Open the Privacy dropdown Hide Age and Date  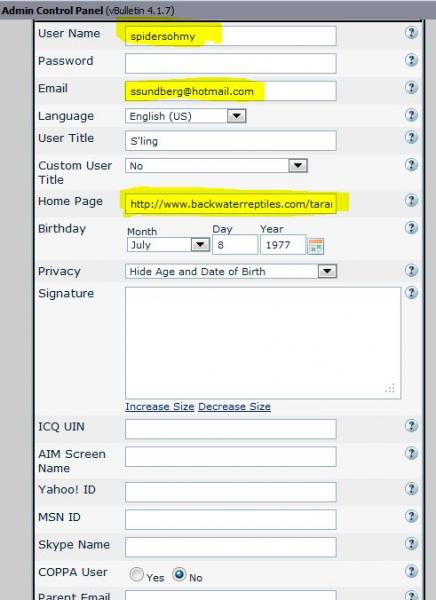[x=231, y=271]
